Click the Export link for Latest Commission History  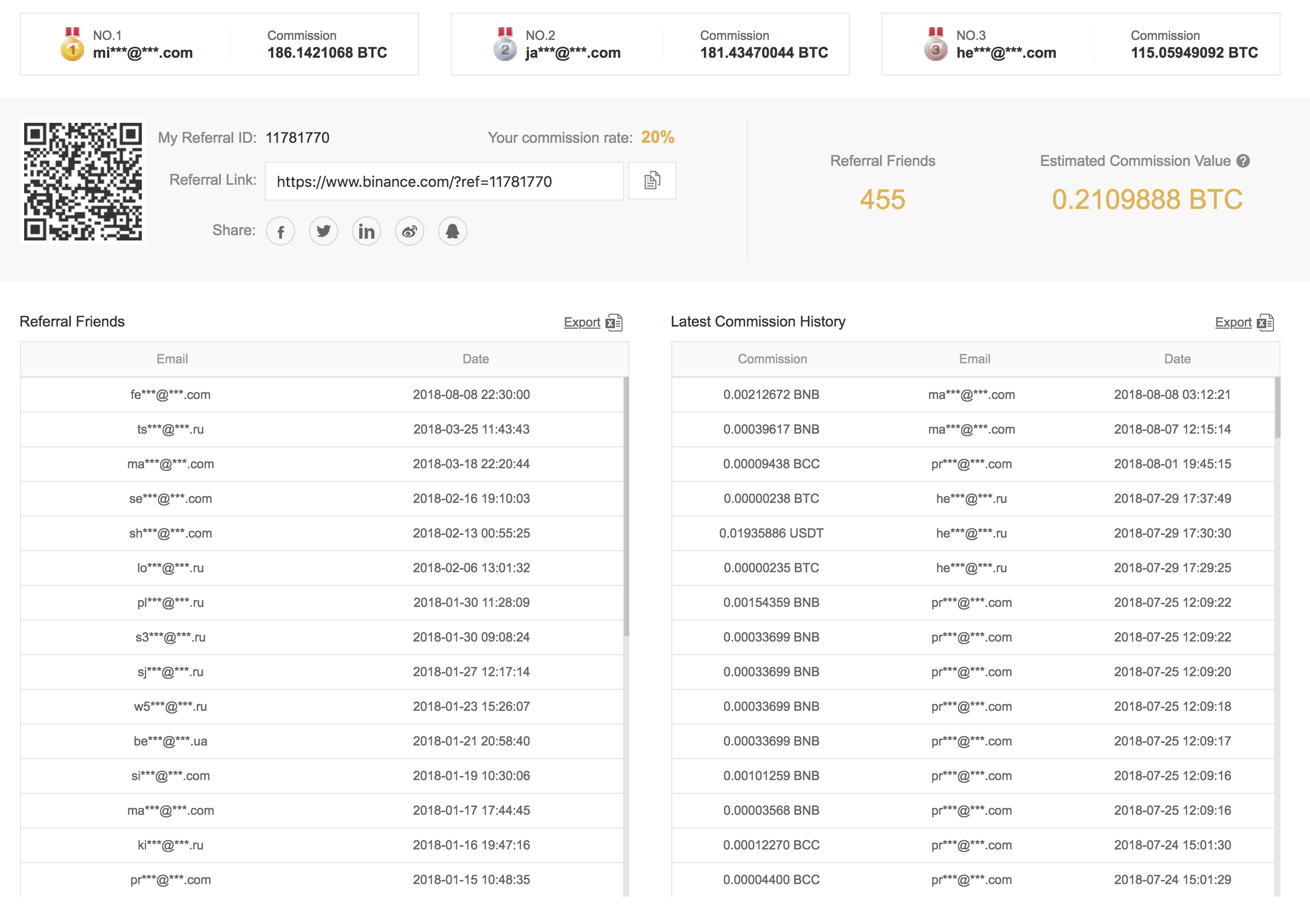(x=1232, y=322)
